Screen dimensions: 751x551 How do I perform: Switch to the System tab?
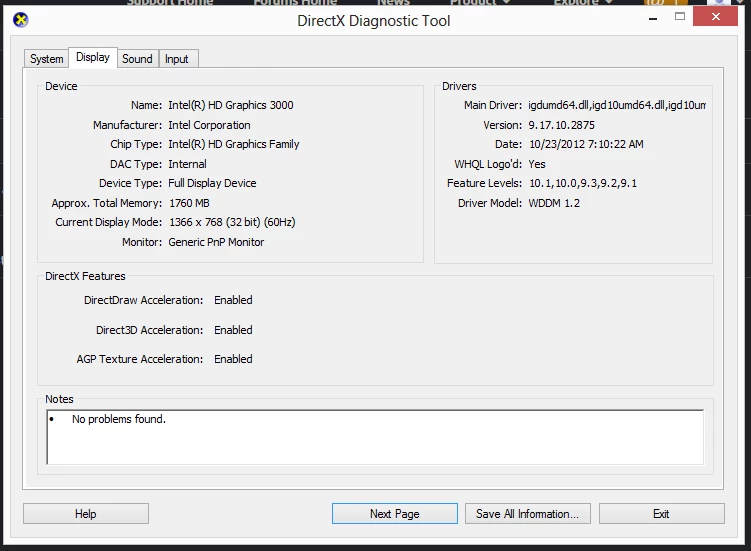46,59
